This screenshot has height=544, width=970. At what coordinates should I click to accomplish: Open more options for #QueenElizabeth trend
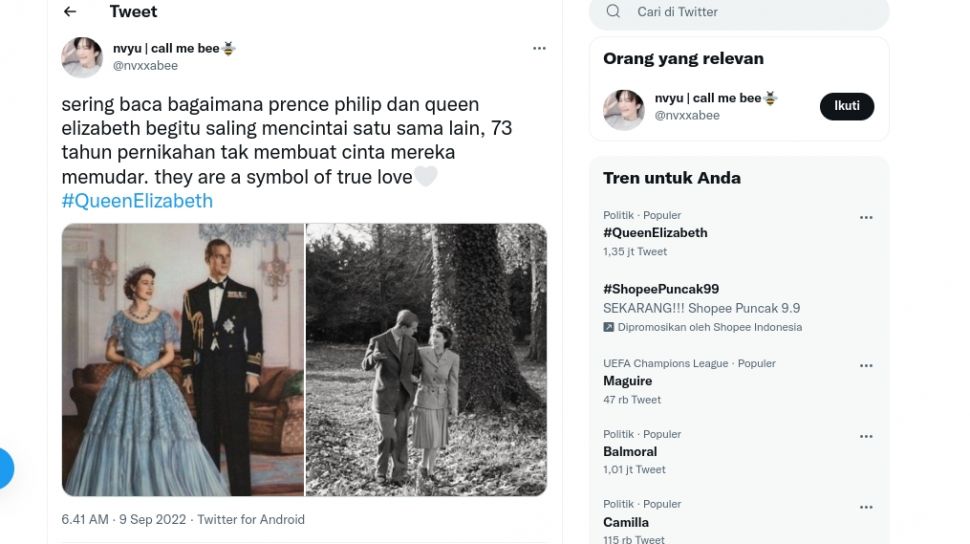click(x=866, y=218)
